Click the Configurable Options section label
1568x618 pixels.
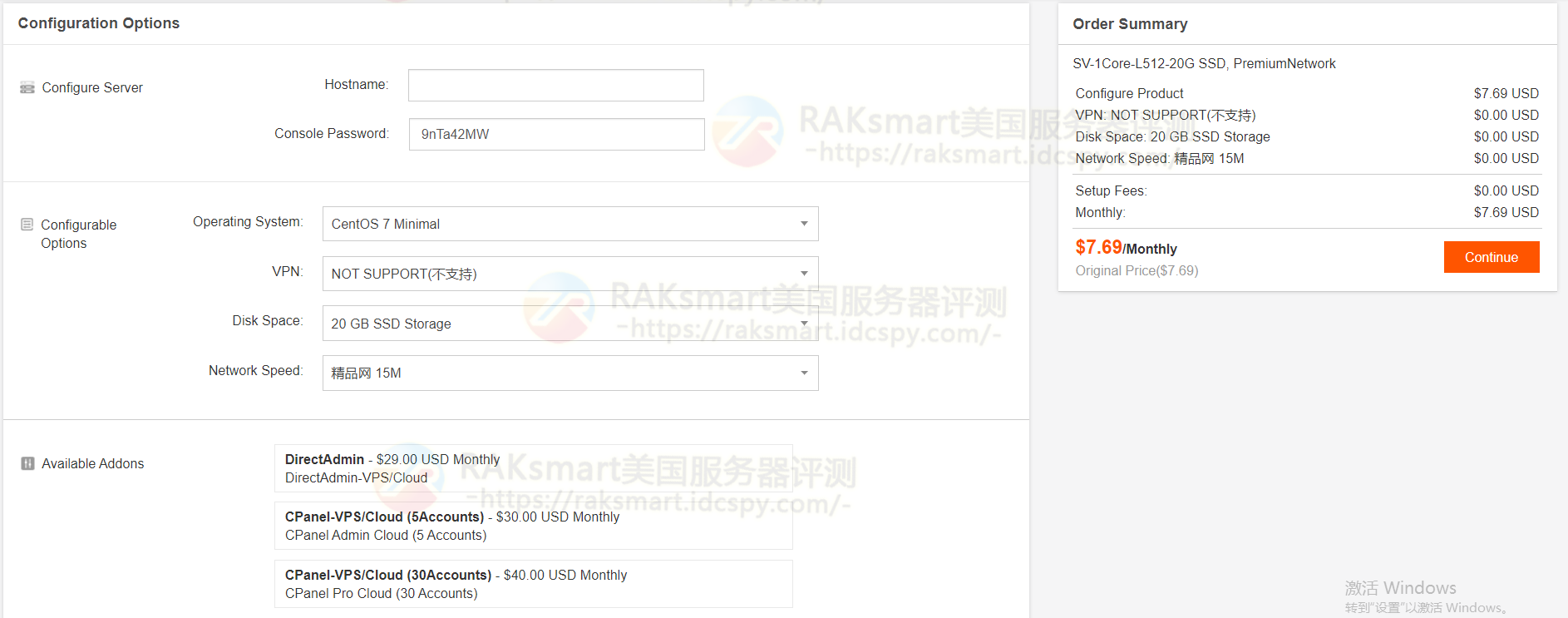[x=78, y=234]
